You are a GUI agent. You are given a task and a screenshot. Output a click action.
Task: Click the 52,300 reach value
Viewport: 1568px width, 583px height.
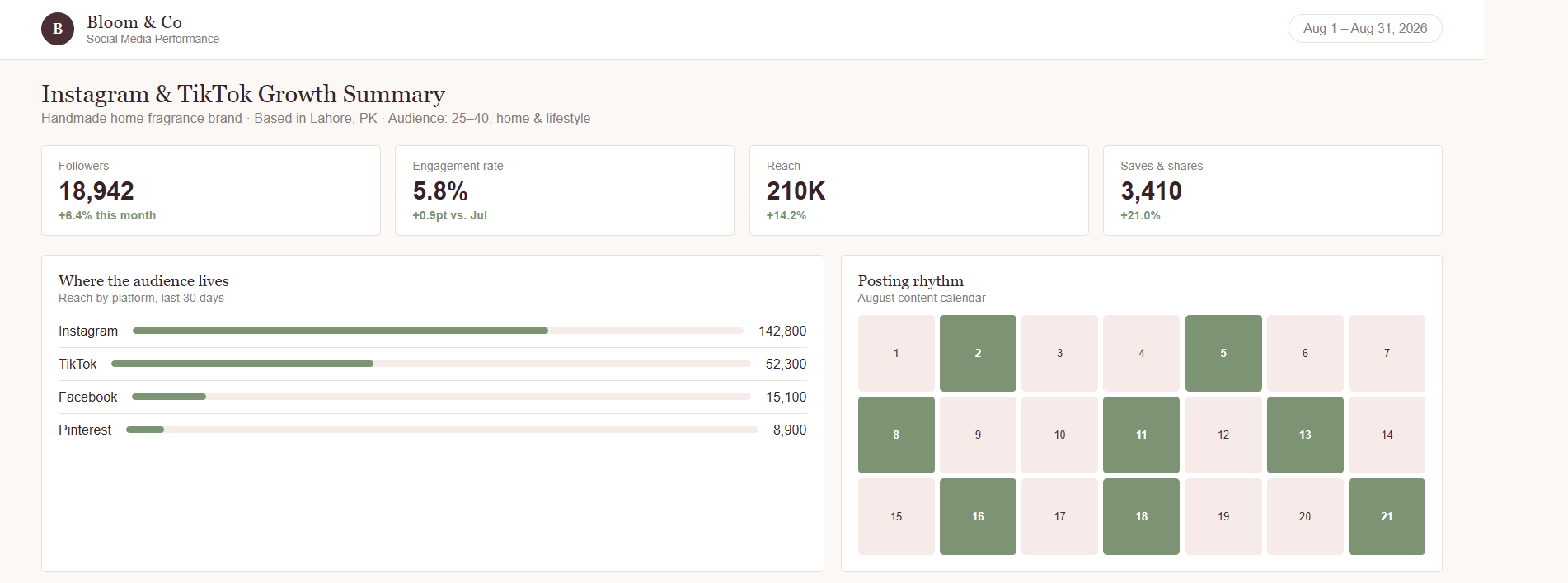[x=786, y=364]
